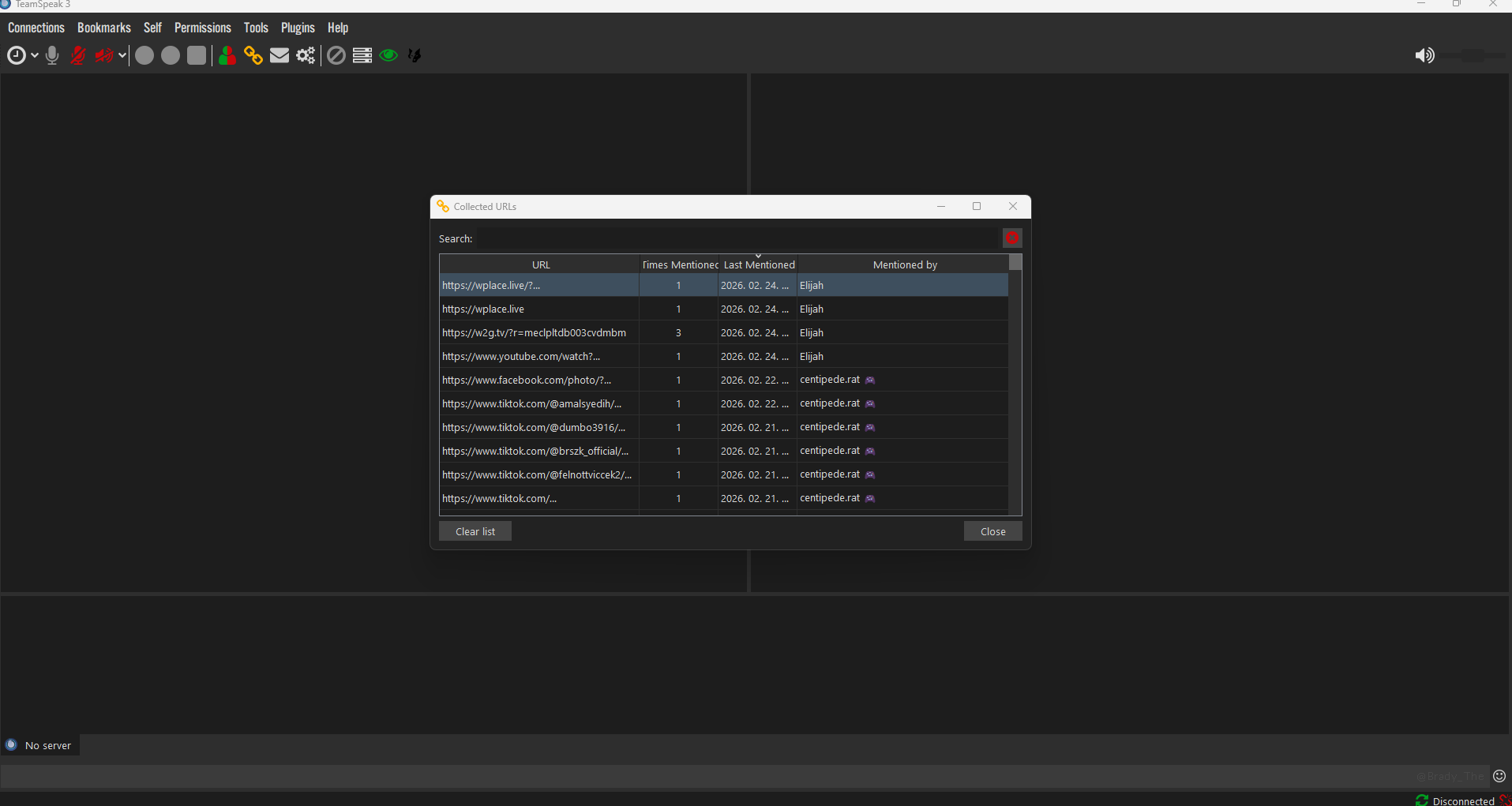Screen dimensions: 1512x806
Task: Open the contacts manager icon
Action: click(x=227, y=55)
